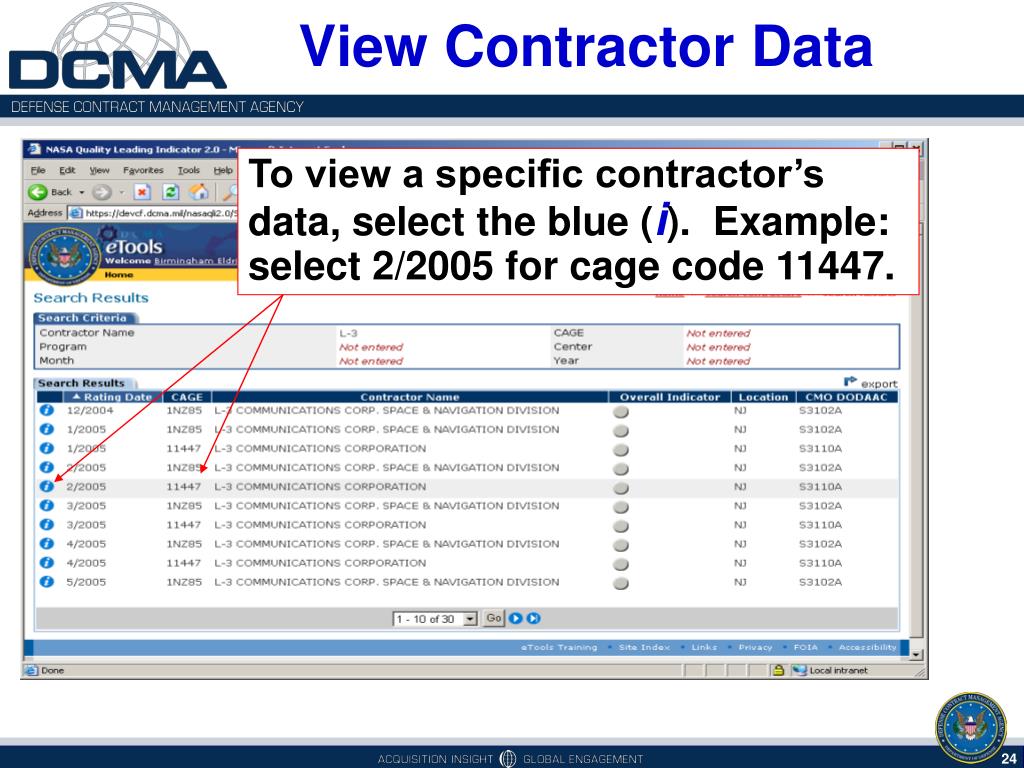Select blue info icon for 2/2005 11447
Viewport: 1024px width, 768px height.
point(46,487)
